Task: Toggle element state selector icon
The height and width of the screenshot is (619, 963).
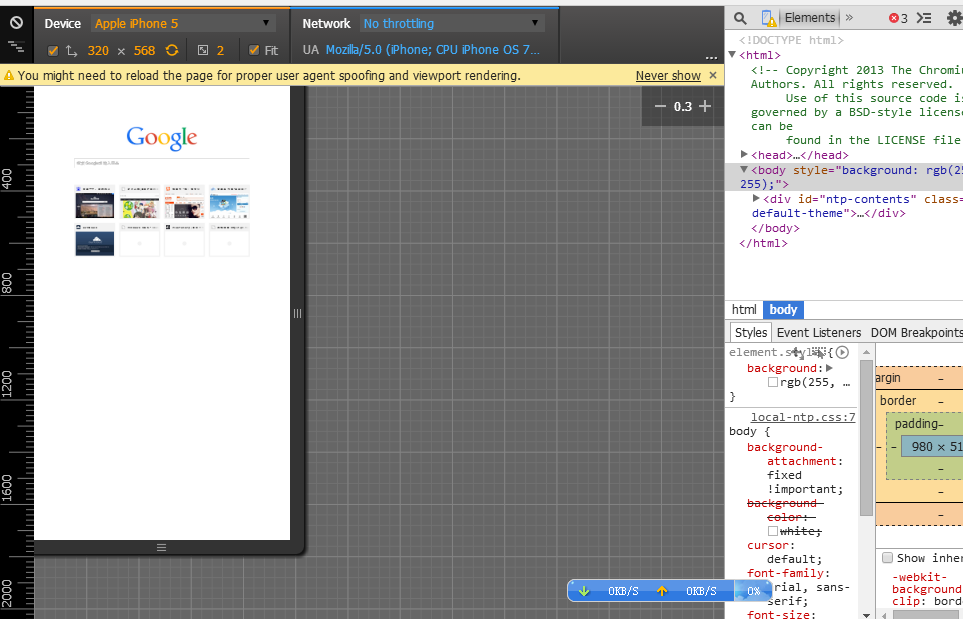Action: click(819, 352)
